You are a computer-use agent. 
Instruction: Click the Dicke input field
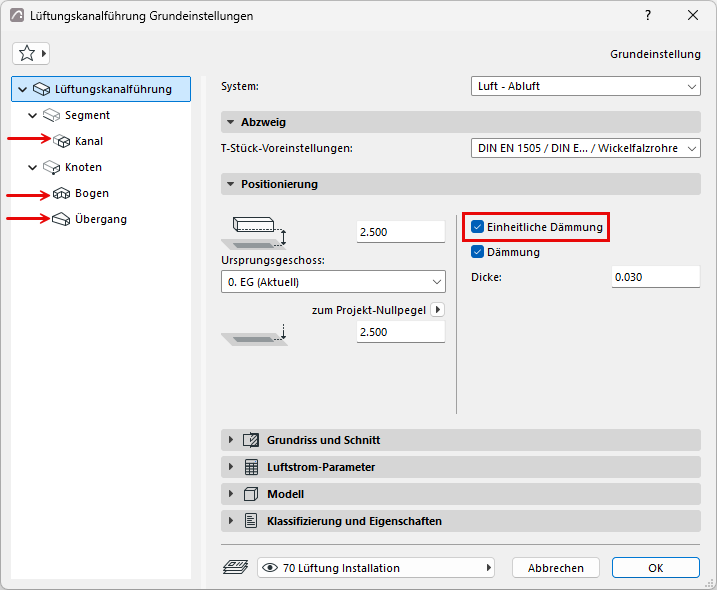pyautogui.click(x=656, y=277)
